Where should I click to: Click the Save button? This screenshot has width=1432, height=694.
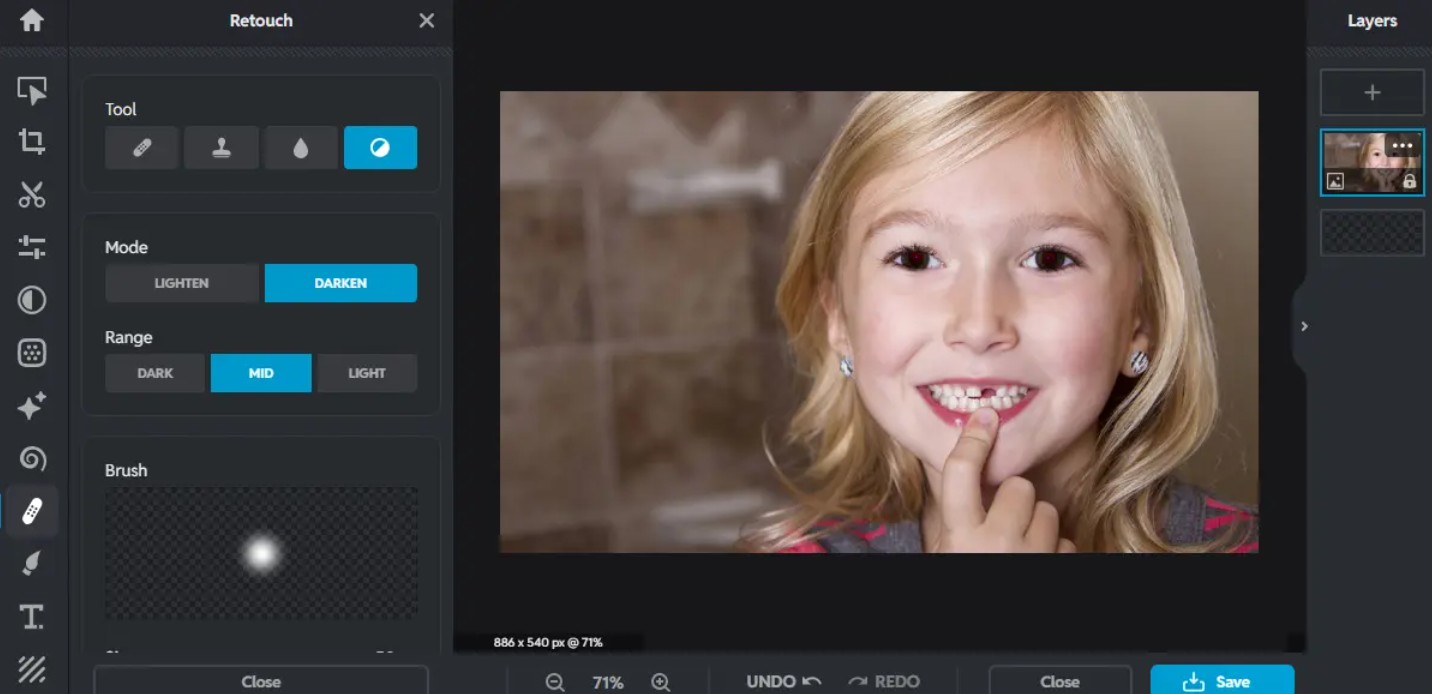tap(1222, 681)
